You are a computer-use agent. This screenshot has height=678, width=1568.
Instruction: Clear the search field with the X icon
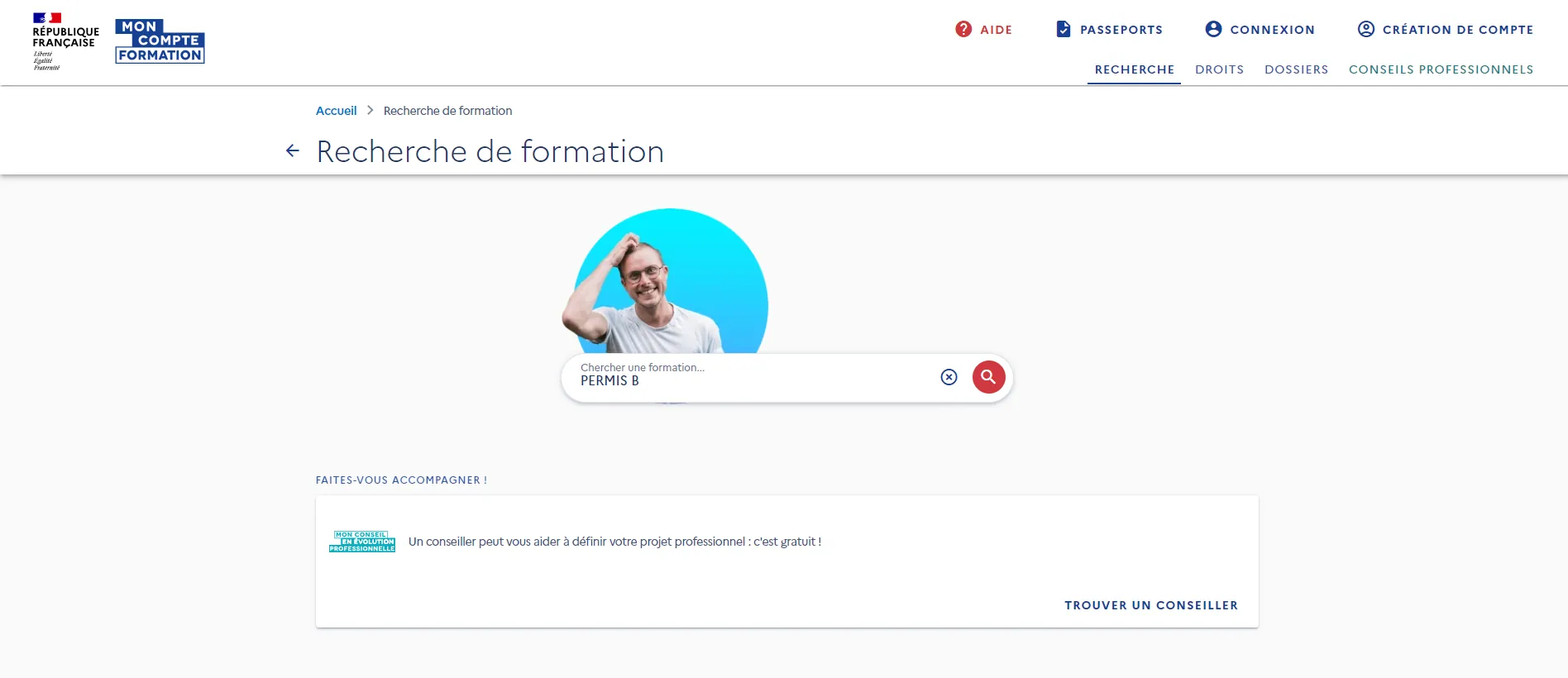pyautogui.click(x=949, y=377)
